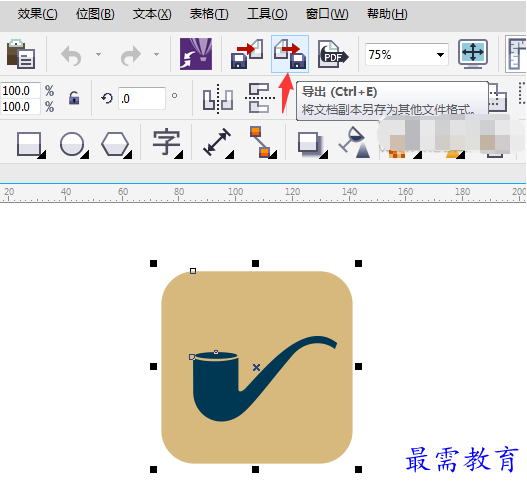This screenshot has height=491, width=527.
Task: Open the 表格(T) menu
Action: [x=209, y=14]
